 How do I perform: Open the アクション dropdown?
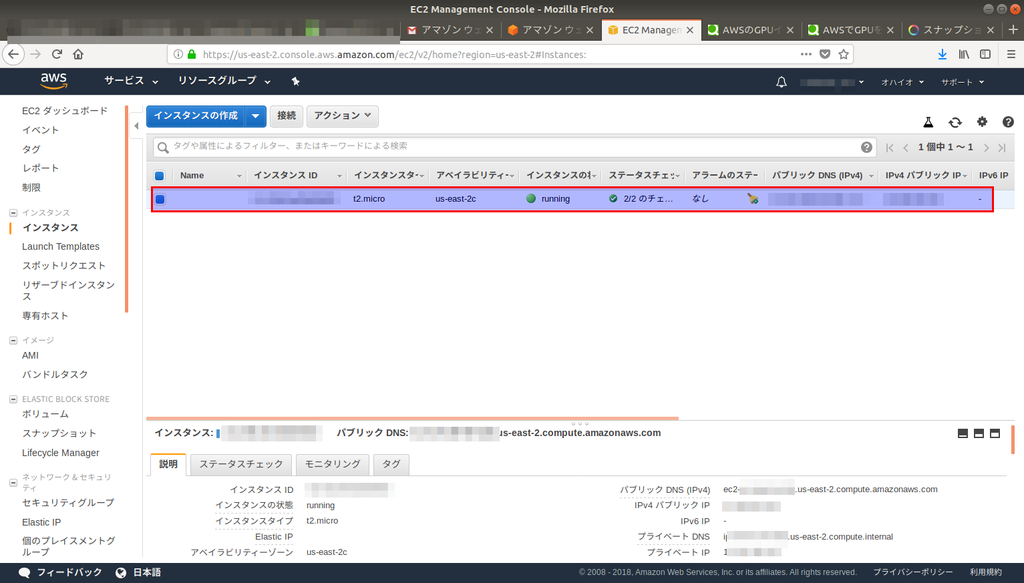[x=342, y=116]
